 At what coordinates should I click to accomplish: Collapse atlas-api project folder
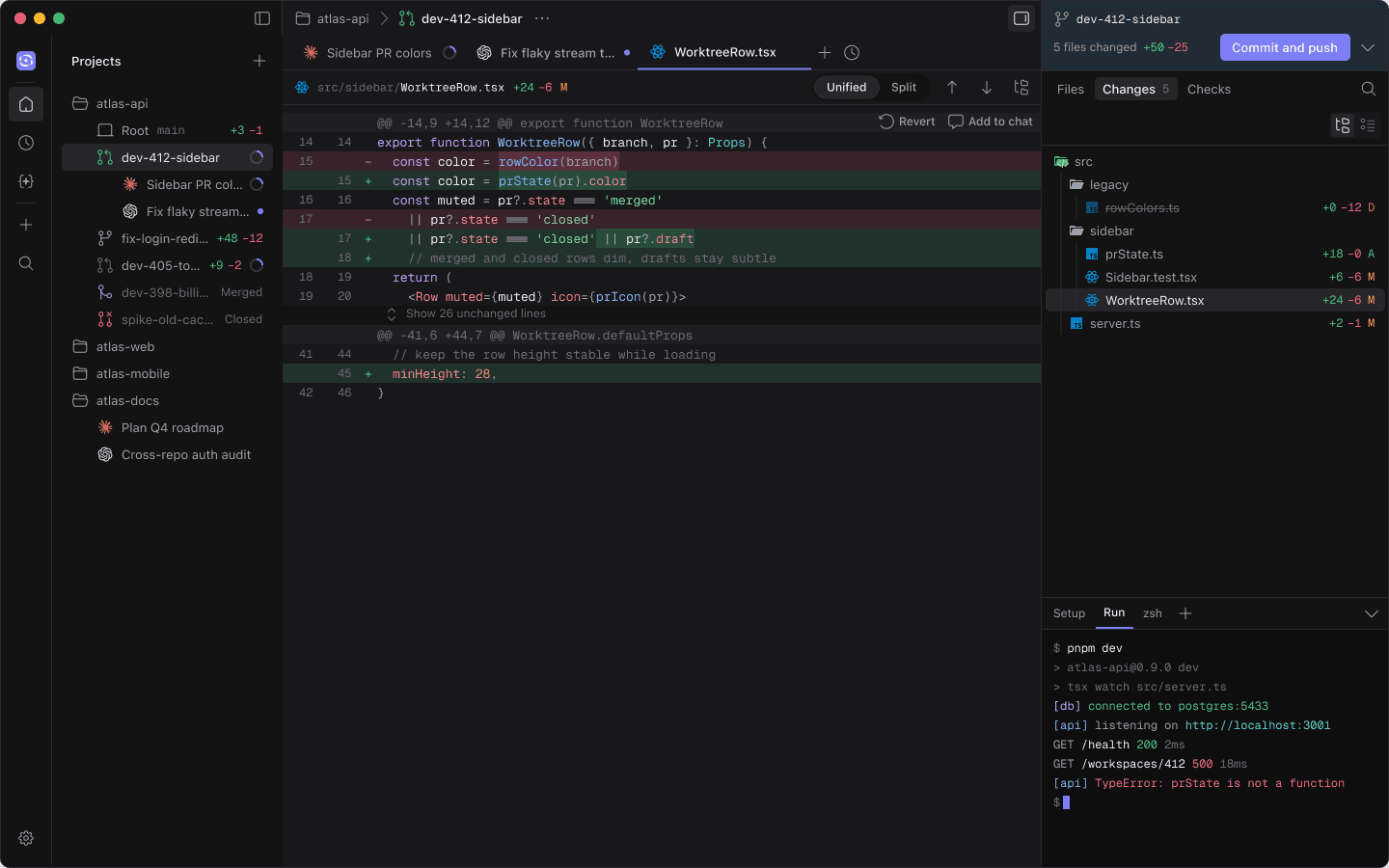coord(167,103)
